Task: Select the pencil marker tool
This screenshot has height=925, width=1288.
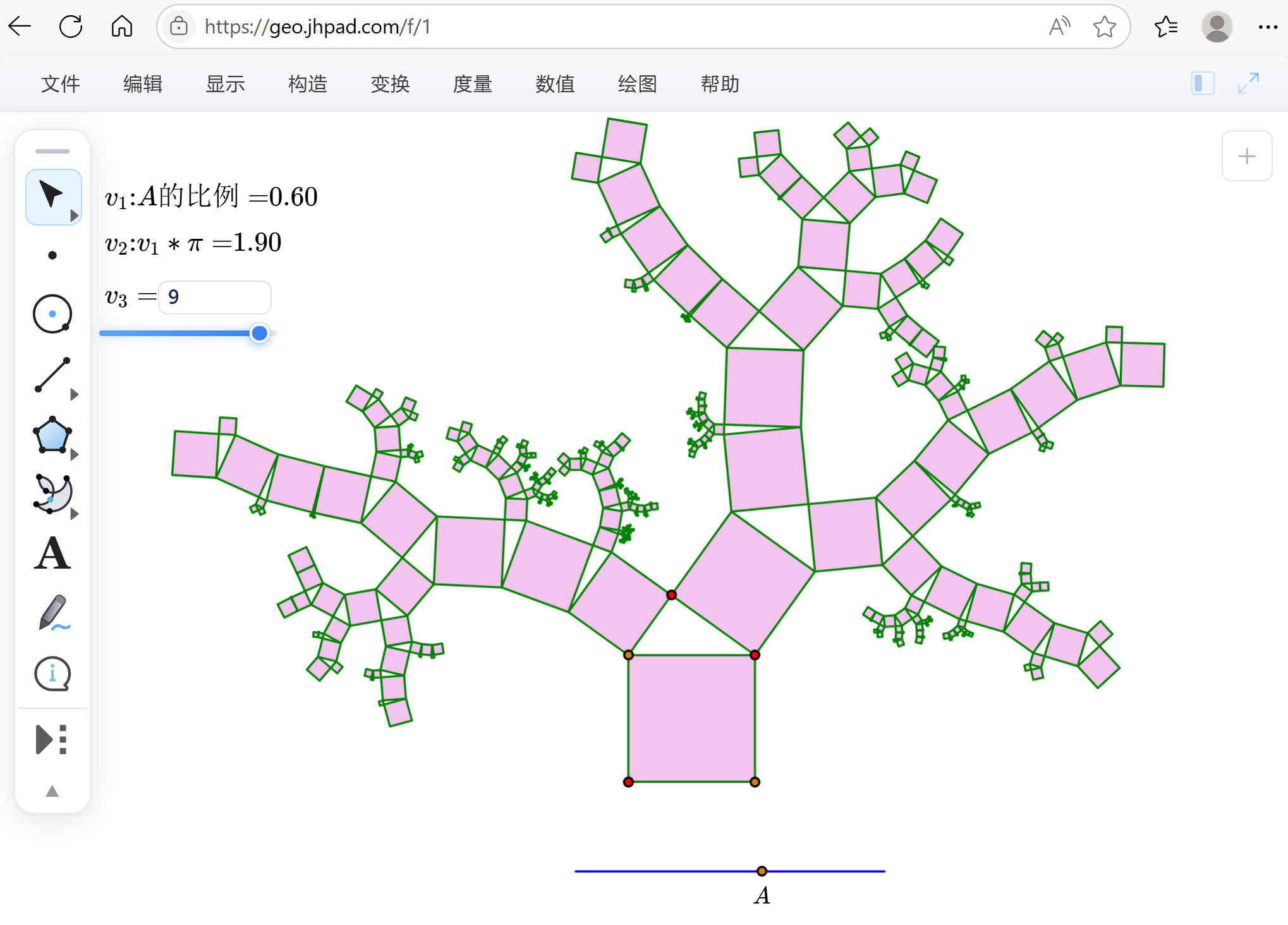Action: click(x=52, y=613)
